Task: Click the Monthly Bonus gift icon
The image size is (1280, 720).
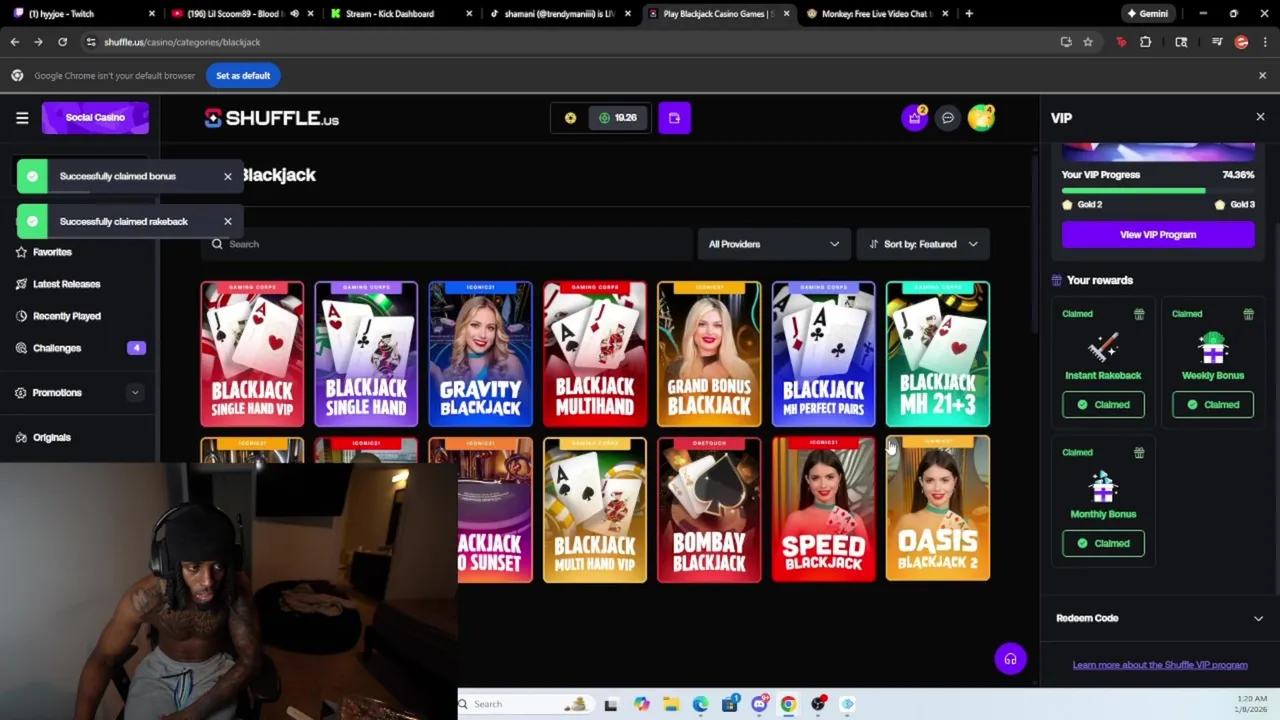Action: pos(1138,452)
